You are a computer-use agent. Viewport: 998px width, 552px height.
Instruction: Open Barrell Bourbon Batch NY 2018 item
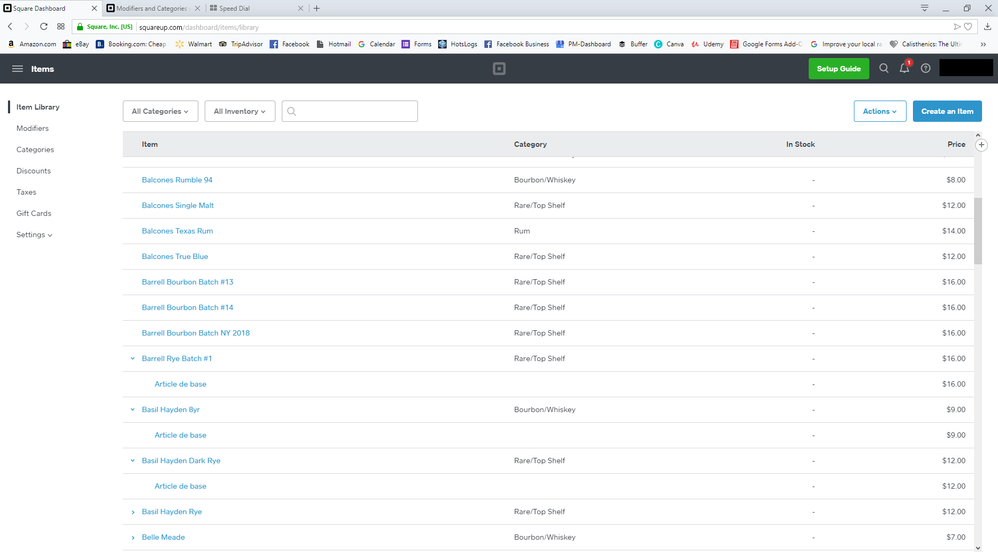195,333
